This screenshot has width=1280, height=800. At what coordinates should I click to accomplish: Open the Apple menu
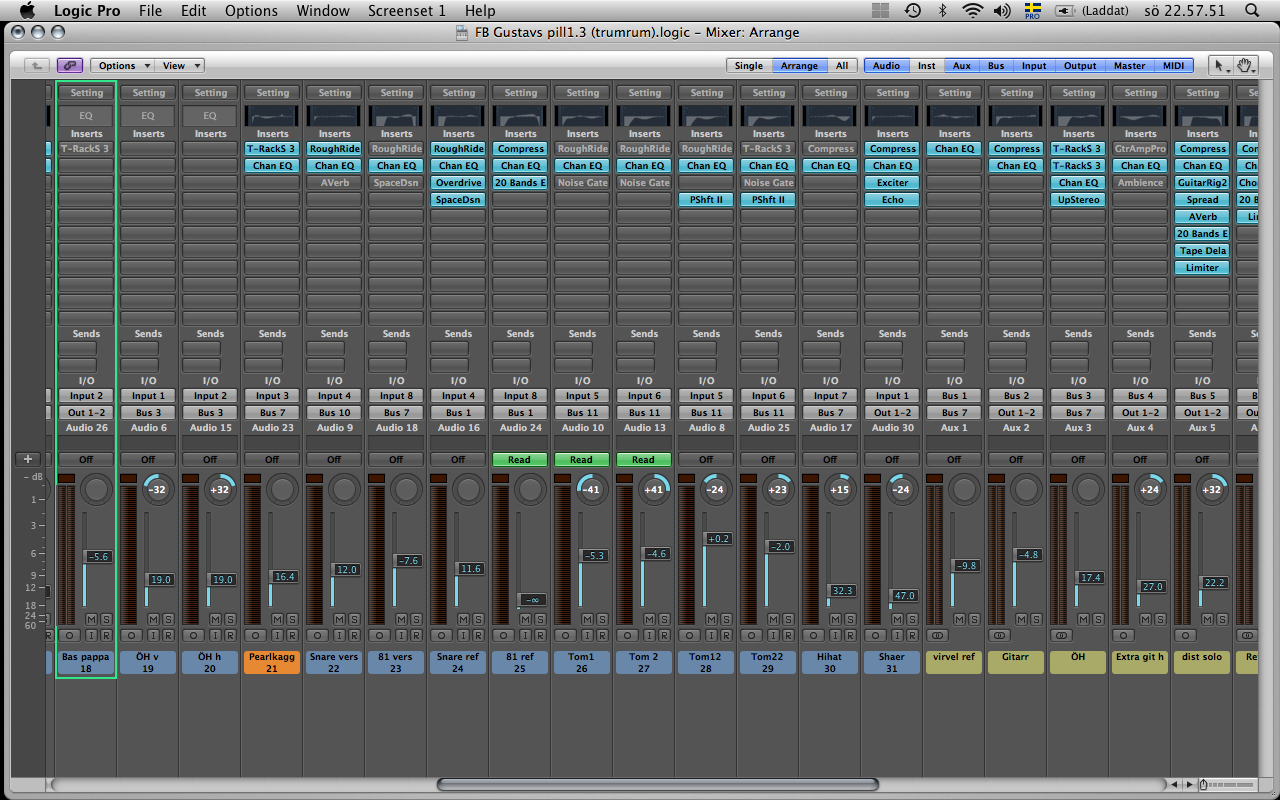[x=27, y=11]
